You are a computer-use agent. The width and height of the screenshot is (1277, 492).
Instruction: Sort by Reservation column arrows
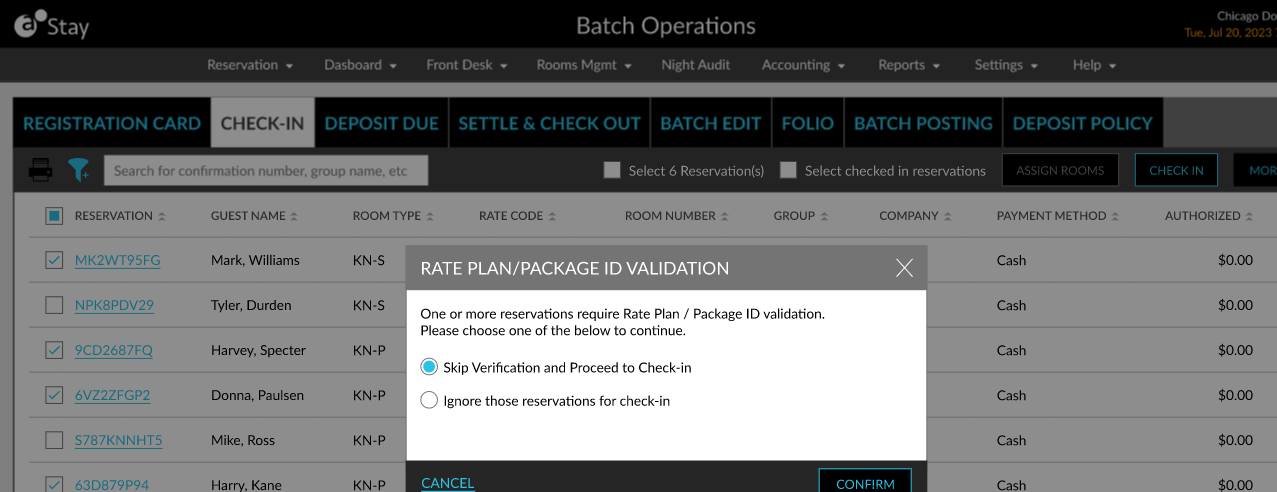(162, 216)
